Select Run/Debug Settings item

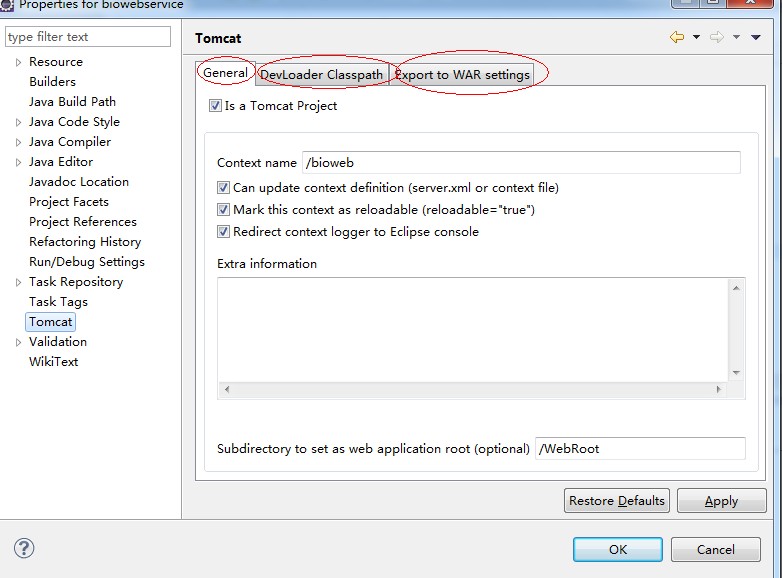(87, 261)
